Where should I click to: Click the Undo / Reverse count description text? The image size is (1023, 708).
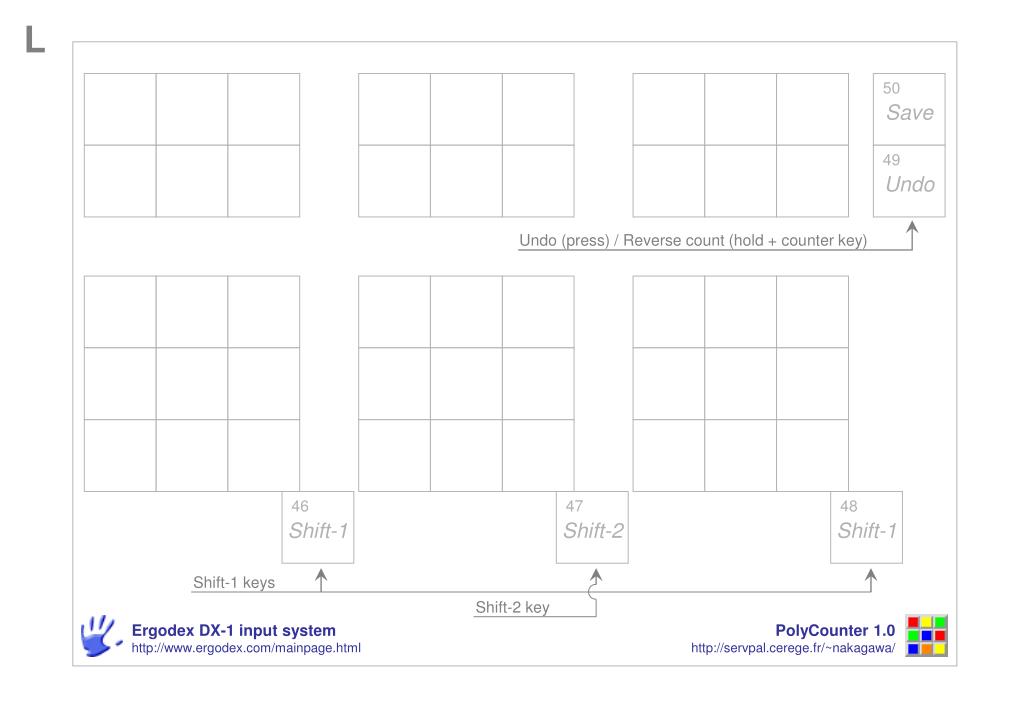point(693,240)
